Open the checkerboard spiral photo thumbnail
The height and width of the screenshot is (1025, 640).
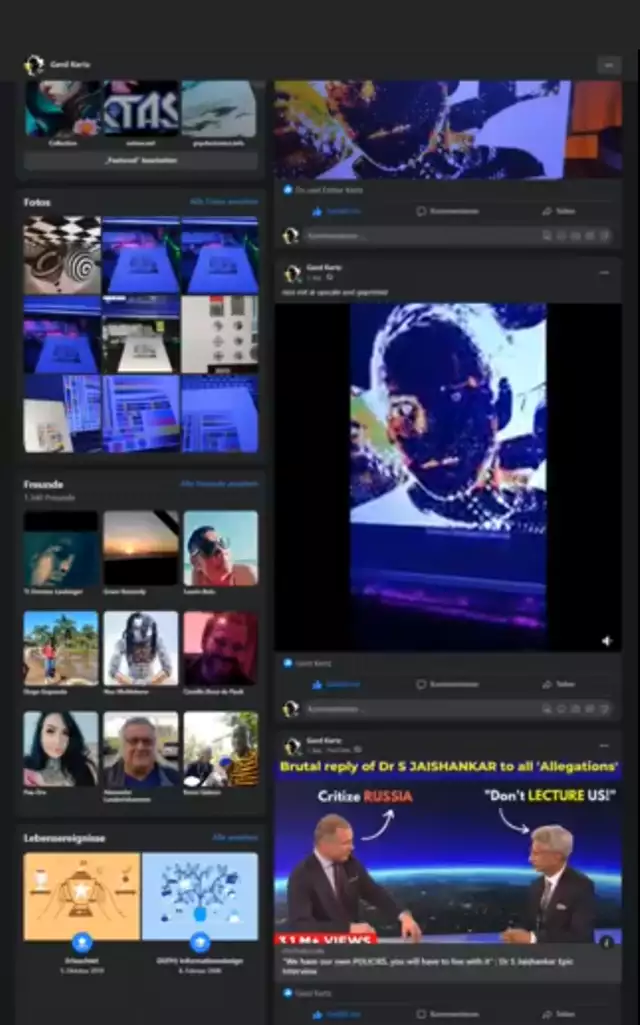tap(62, 255)
